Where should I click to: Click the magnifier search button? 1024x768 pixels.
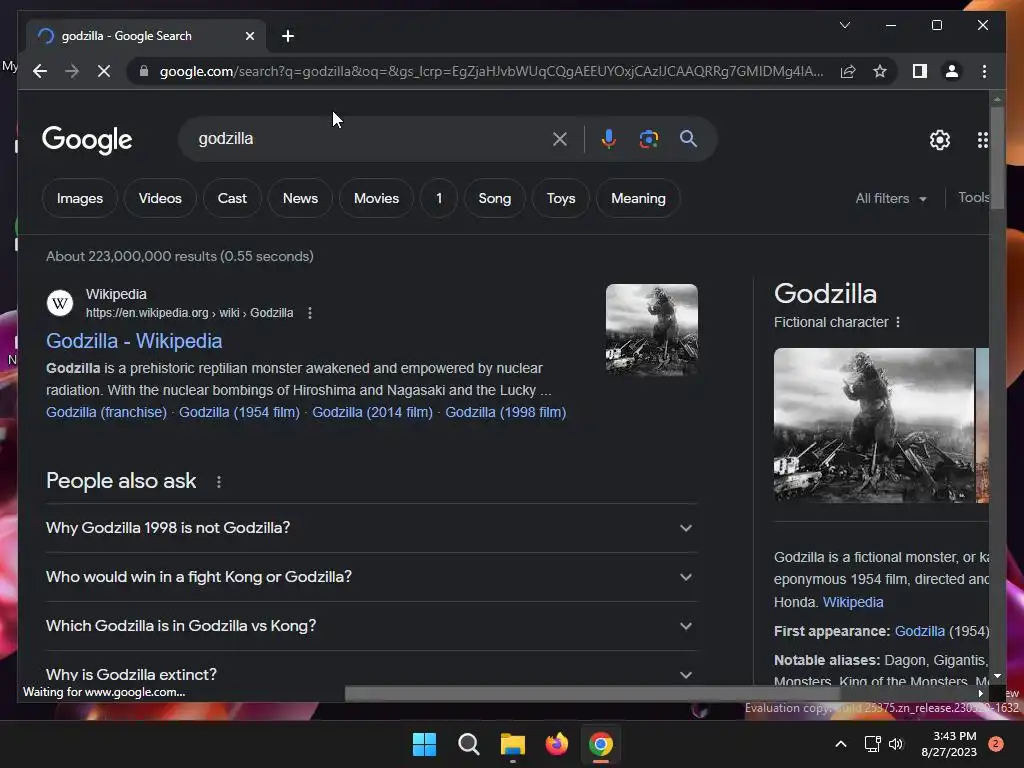tap(688, 139)
